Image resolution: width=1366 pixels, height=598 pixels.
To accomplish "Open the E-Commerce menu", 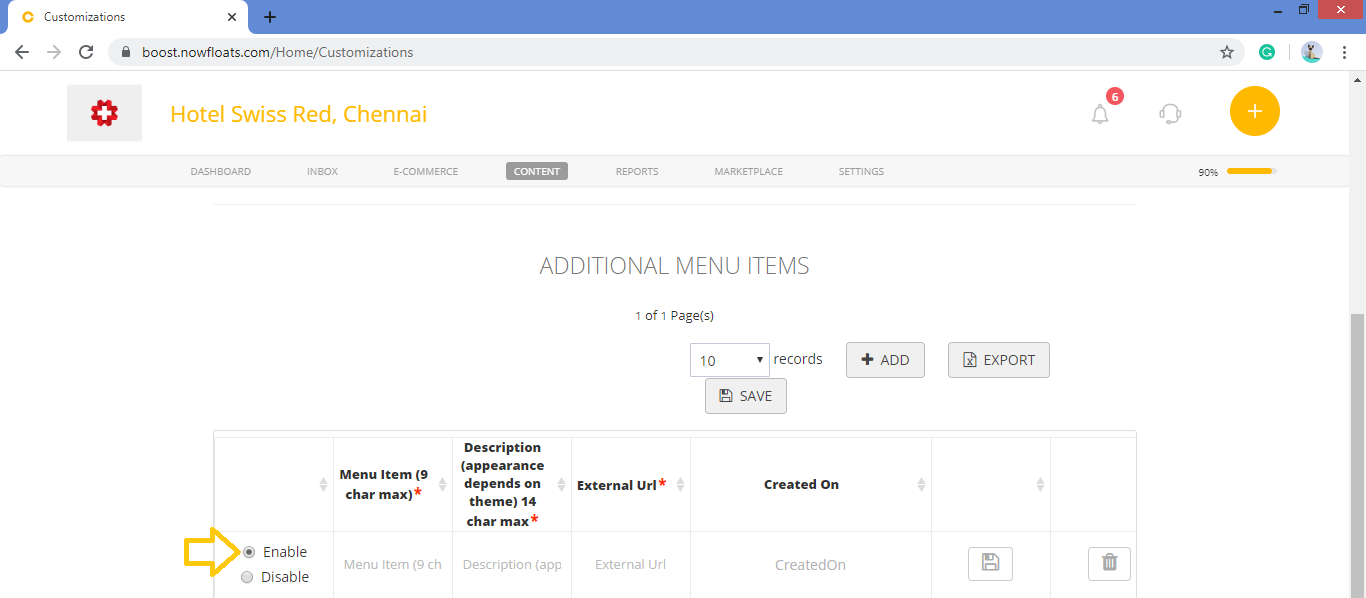I will click(x=426, y=171).
